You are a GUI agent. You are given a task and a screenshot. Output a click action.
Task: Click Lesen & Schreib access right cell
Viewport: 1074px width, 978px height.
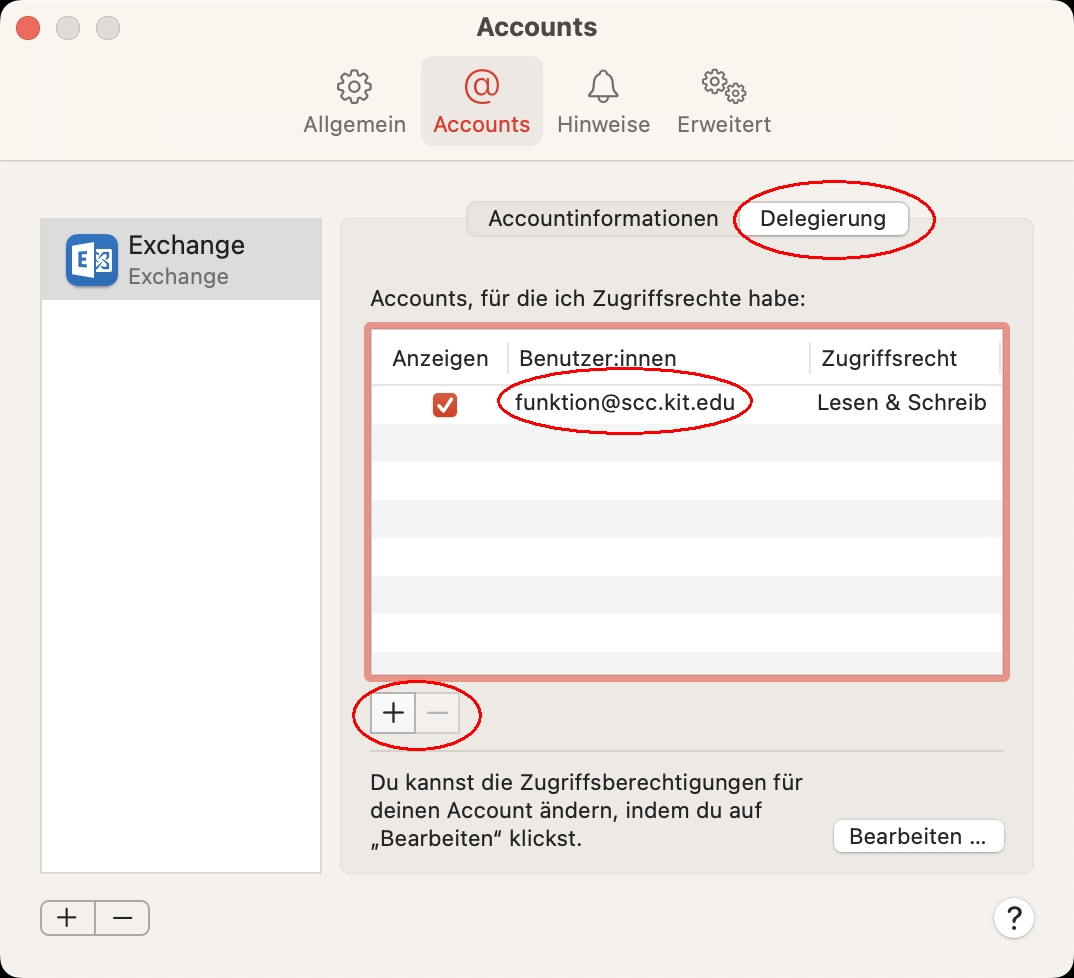tap(901, 403)
